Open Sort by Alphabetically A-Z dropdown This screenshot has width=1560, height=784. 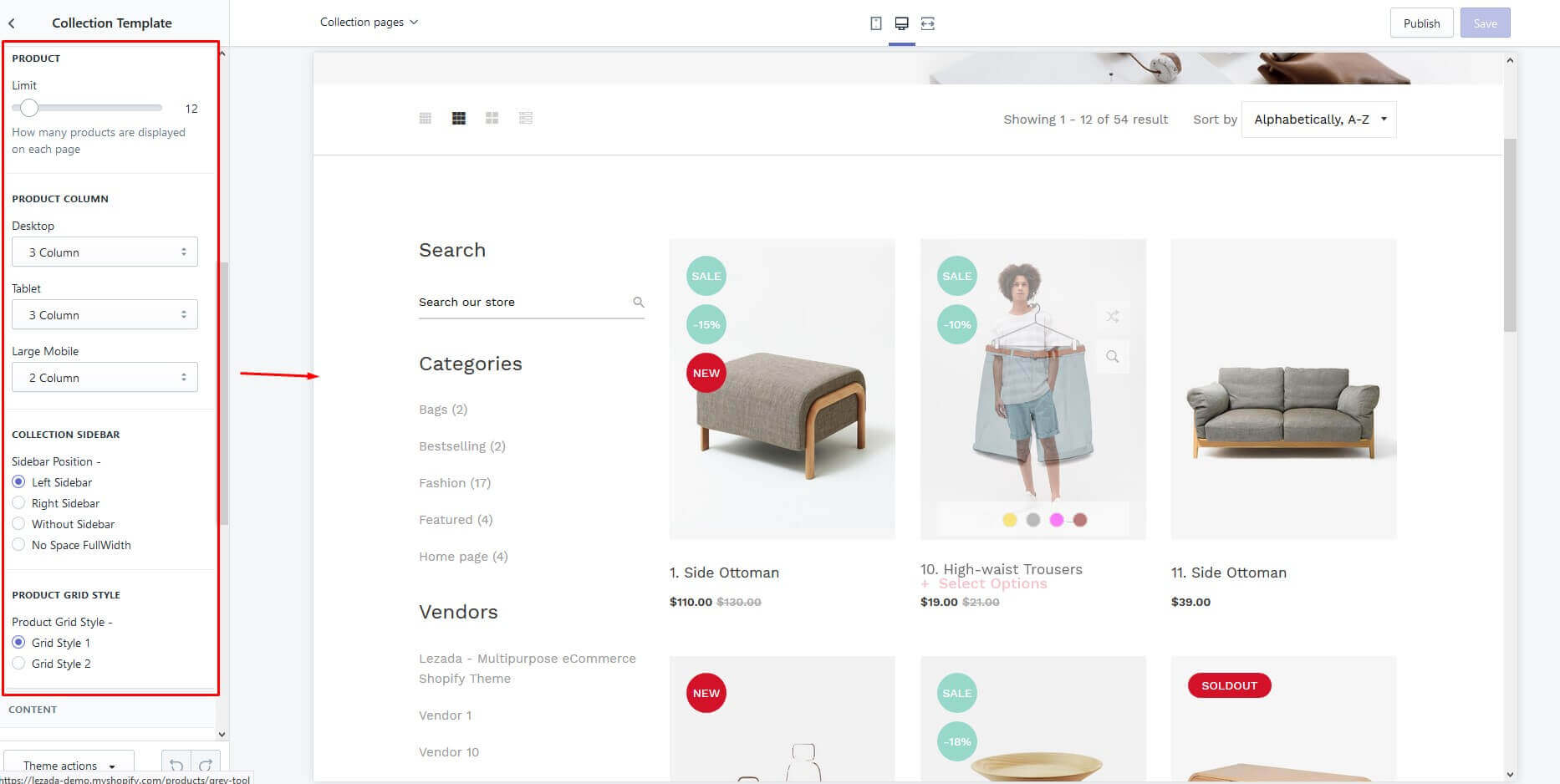[1319, 120]
